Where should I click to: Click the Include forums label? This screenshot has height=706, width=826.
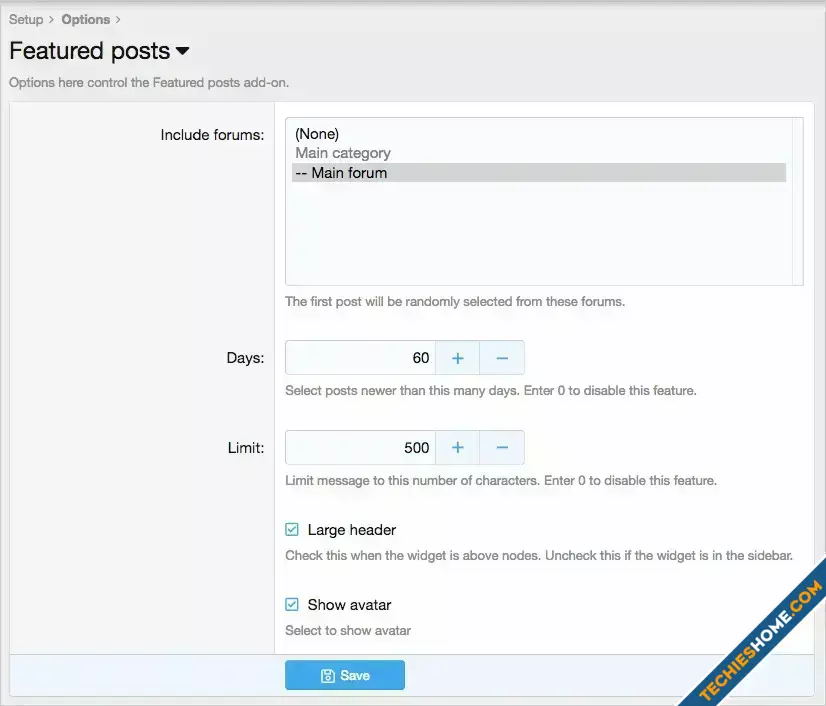click(212, 135)
